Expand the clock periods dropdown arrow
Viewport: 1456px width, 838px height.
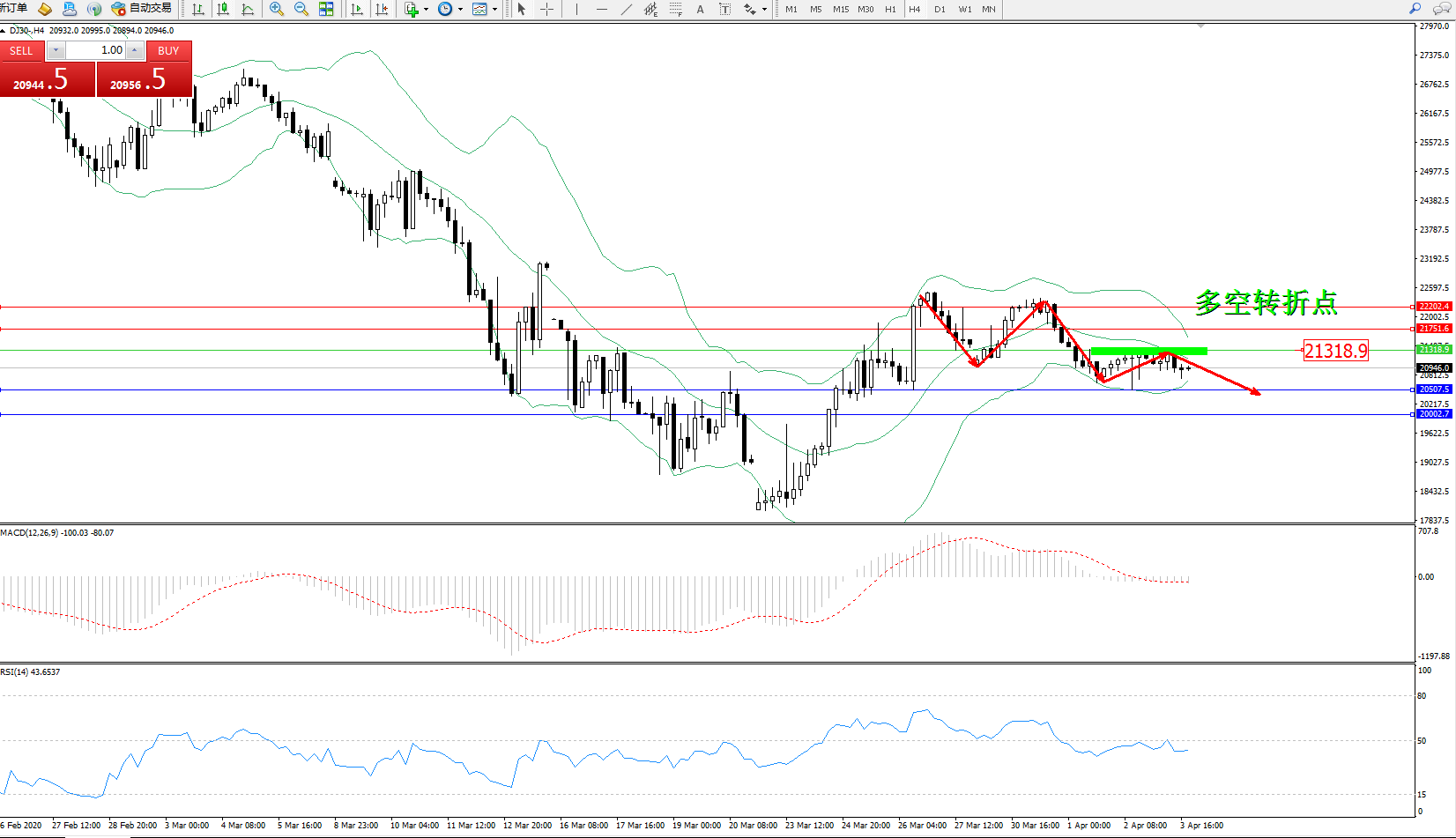pyautogui.click(x=460, y=10)
